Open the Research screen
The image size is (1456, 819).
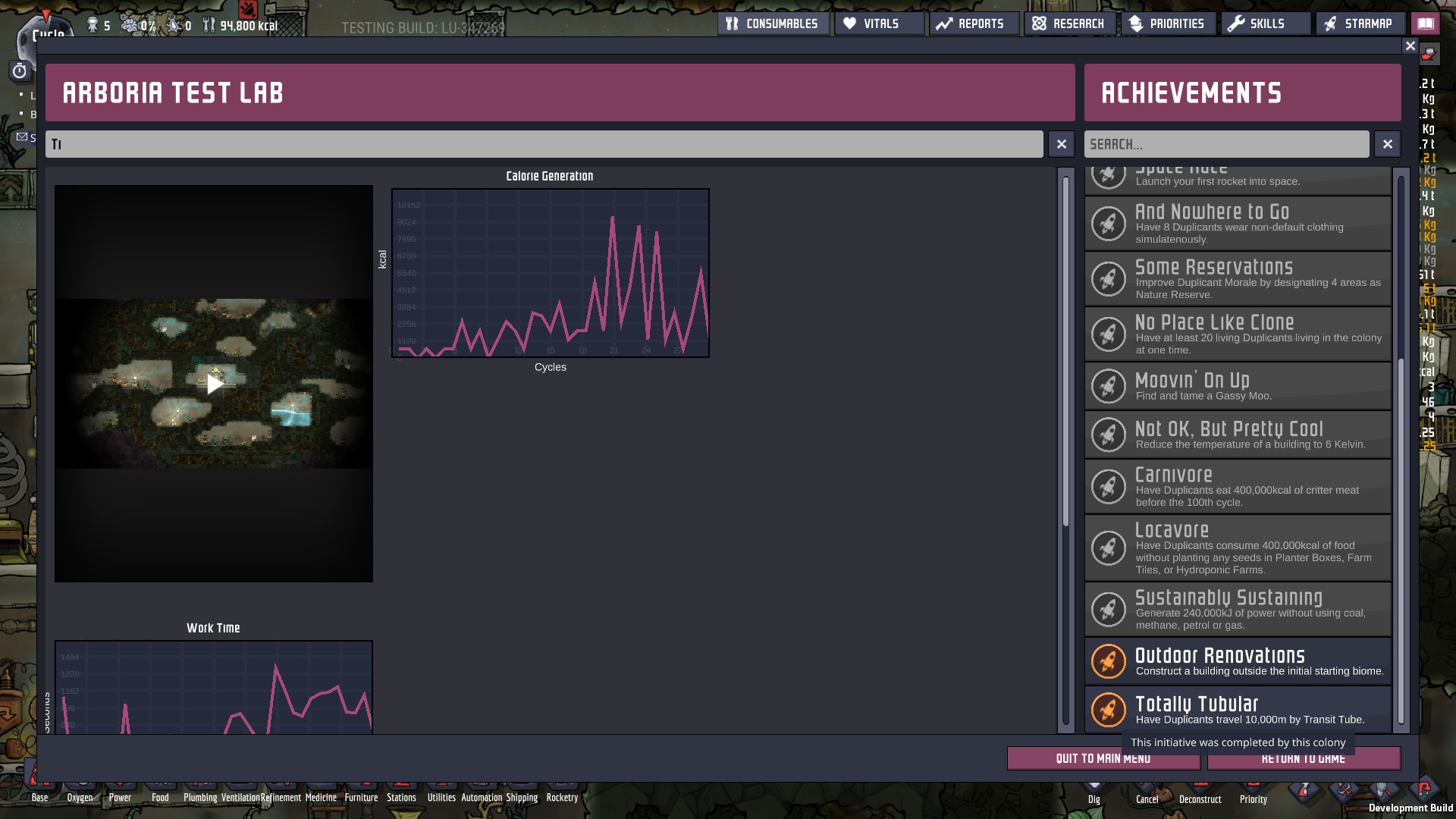(1069, 24)
